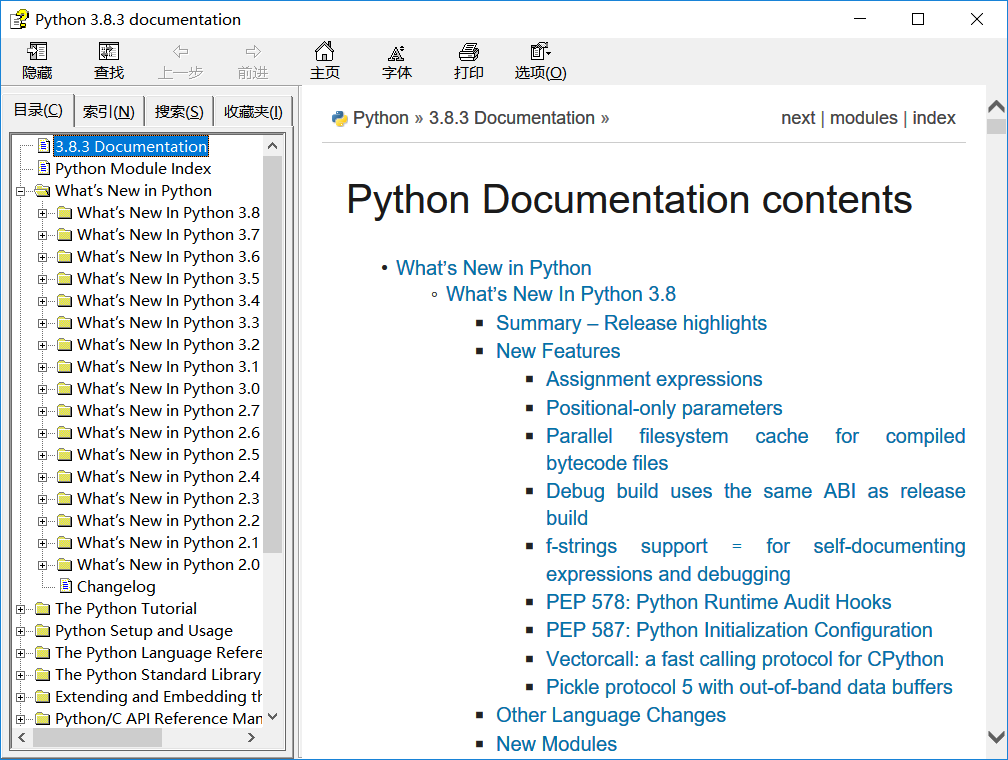This screenshot has width=1008, height=760.
Task: Click folder icon of What's New In Python 3.8
Action: point(64,212)
